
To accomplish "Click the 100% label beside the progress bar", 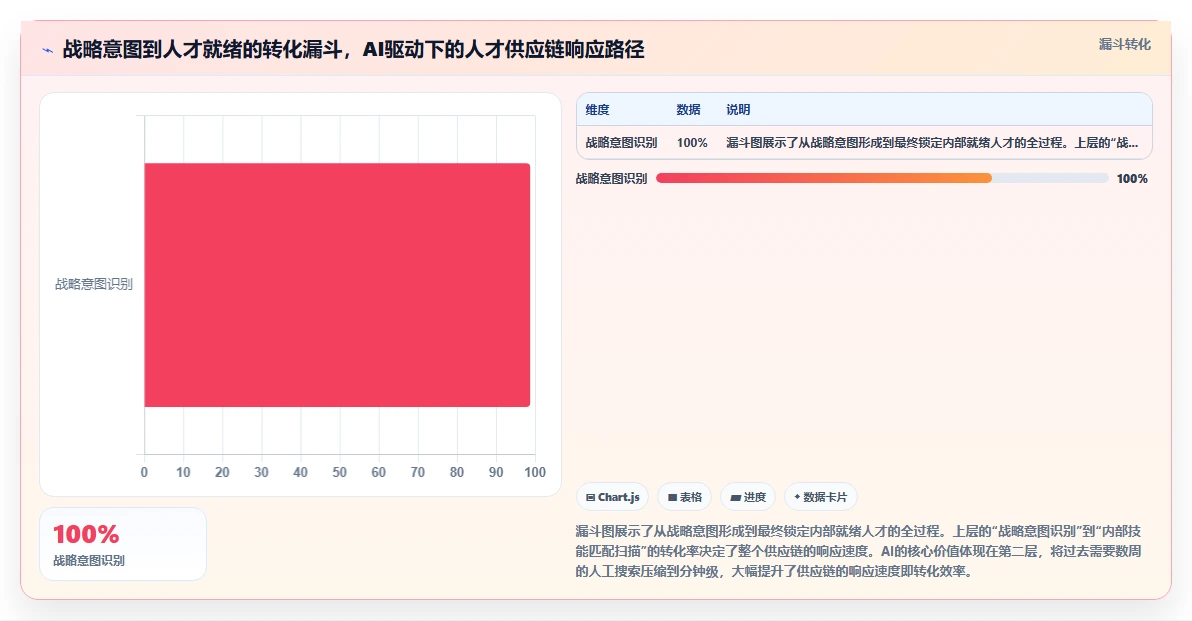I will point(1132,179).
